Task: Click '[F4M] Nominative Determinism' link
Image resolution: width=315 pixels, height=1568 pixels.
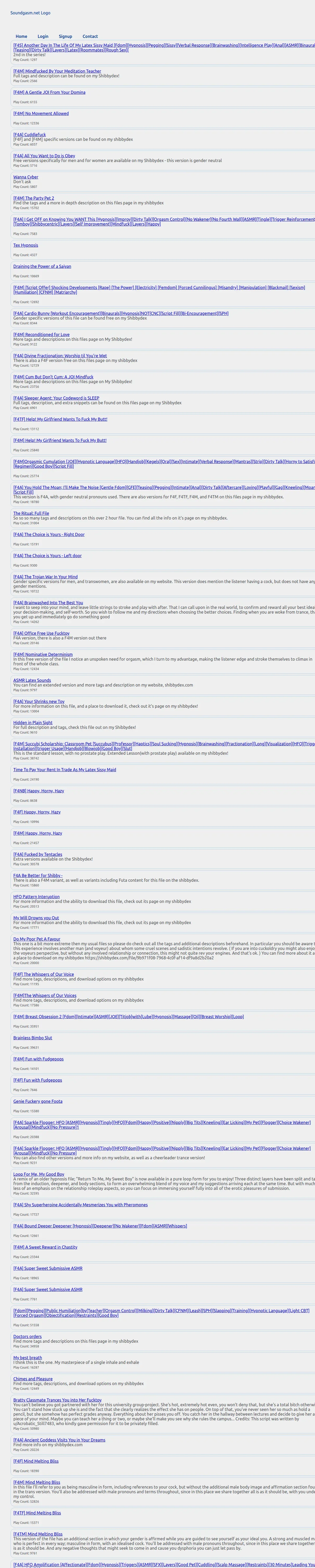Action: 43,654
